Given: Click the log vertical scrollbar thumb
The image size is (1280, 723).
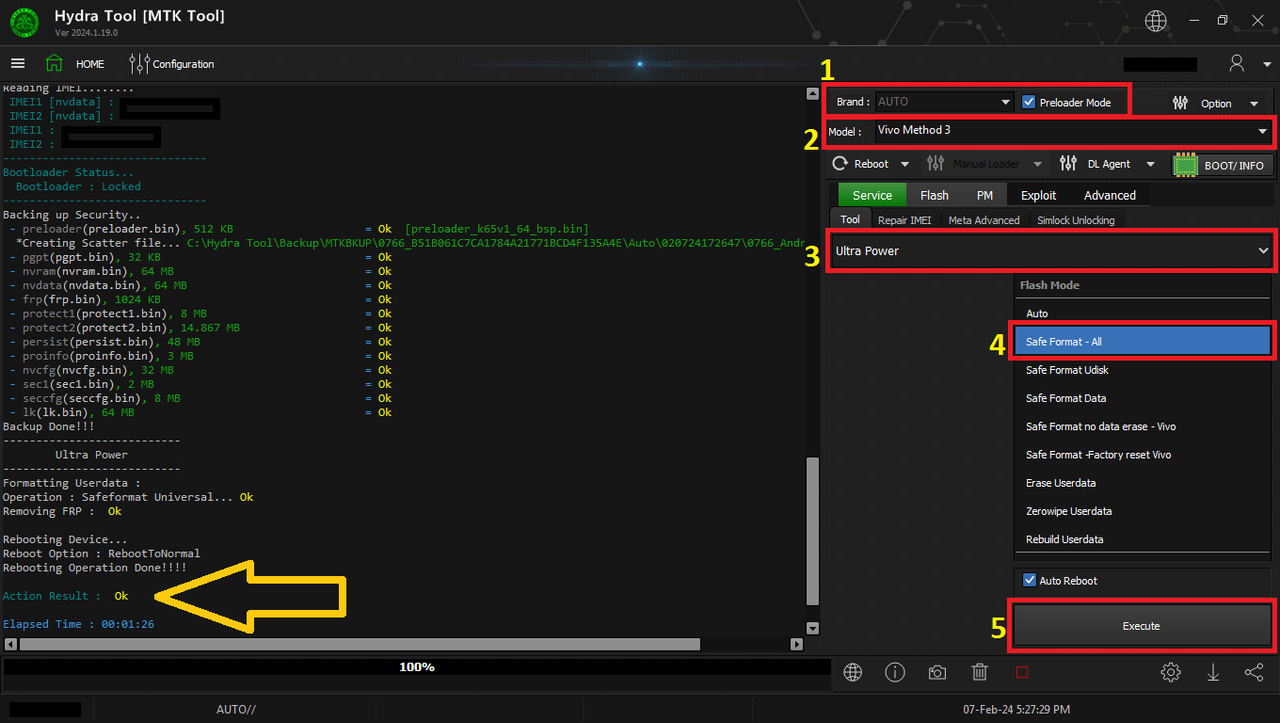Looking at the screenshot, I should 812,531.
